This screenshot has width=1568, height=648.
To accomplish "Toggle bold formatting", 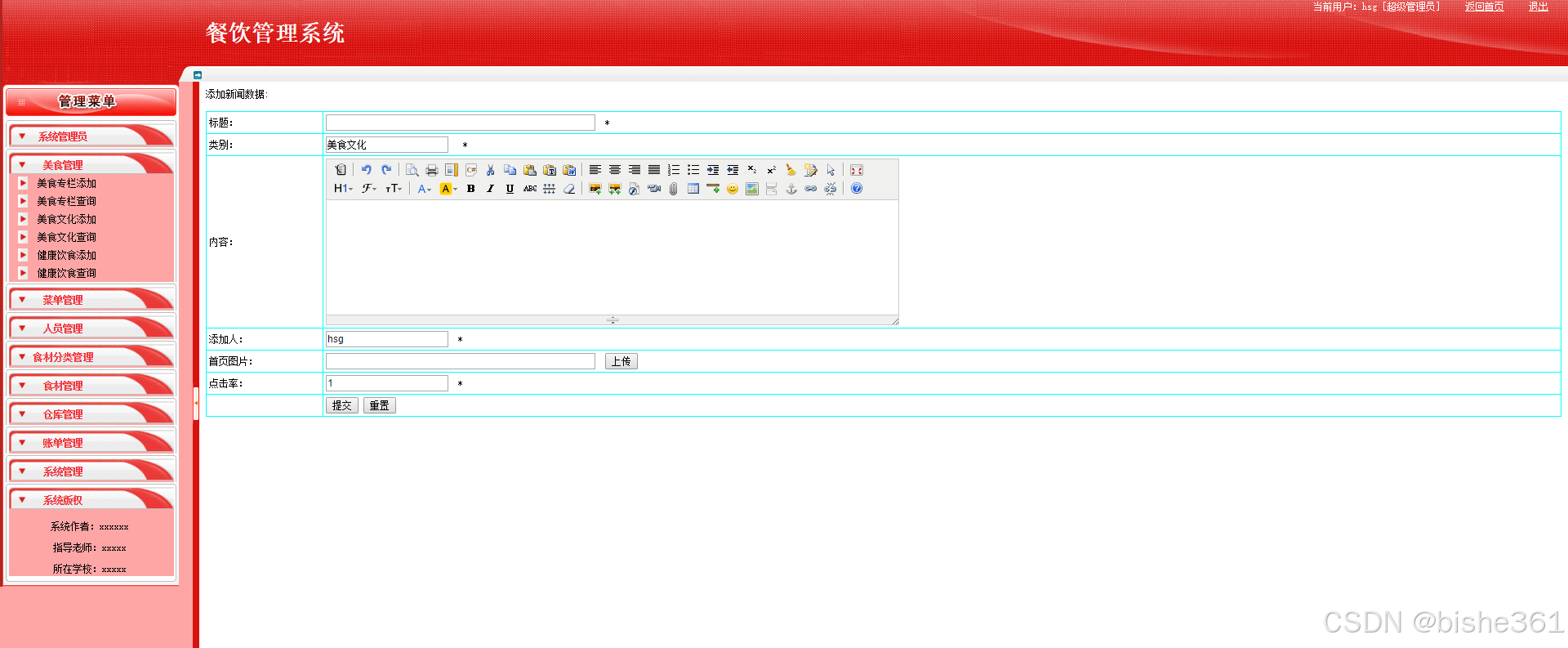I will click(471, 189).
